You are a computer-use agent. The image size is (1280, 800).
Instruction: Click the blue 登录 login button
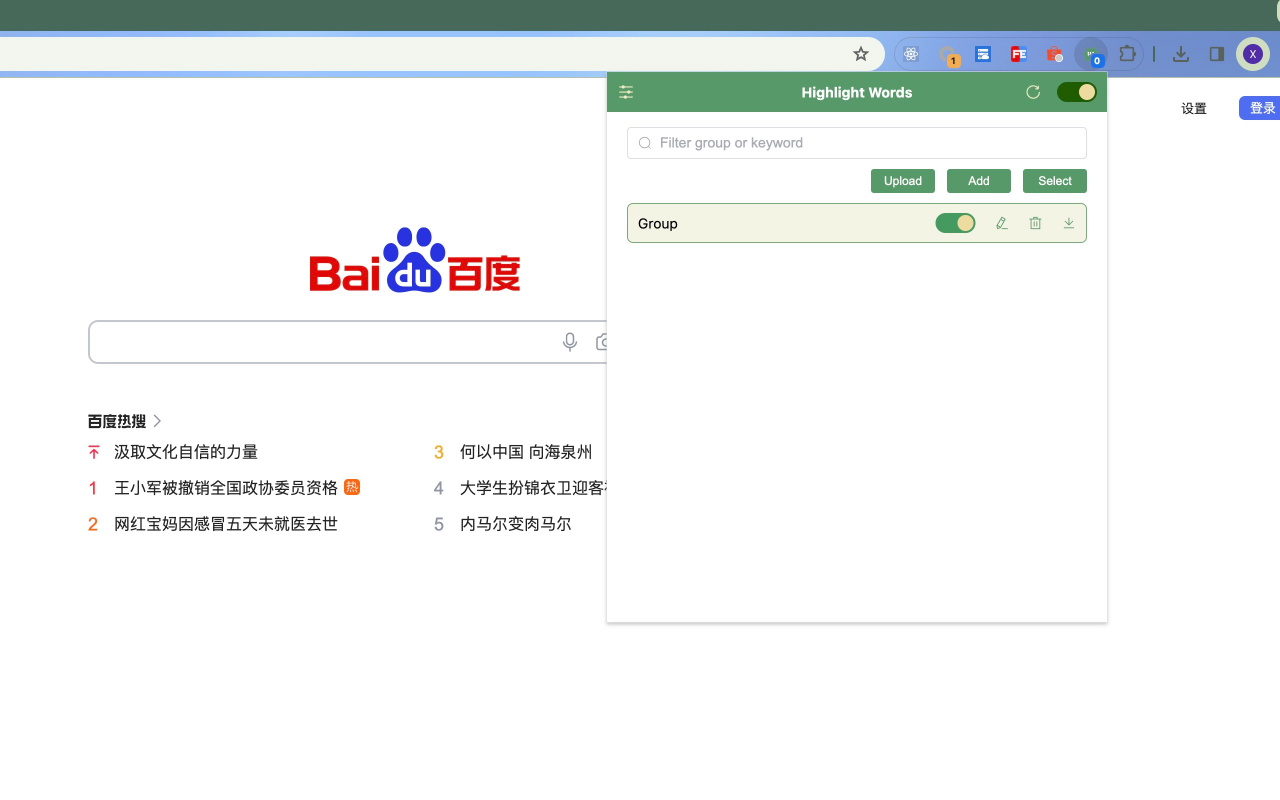[x=1261, y=107]
